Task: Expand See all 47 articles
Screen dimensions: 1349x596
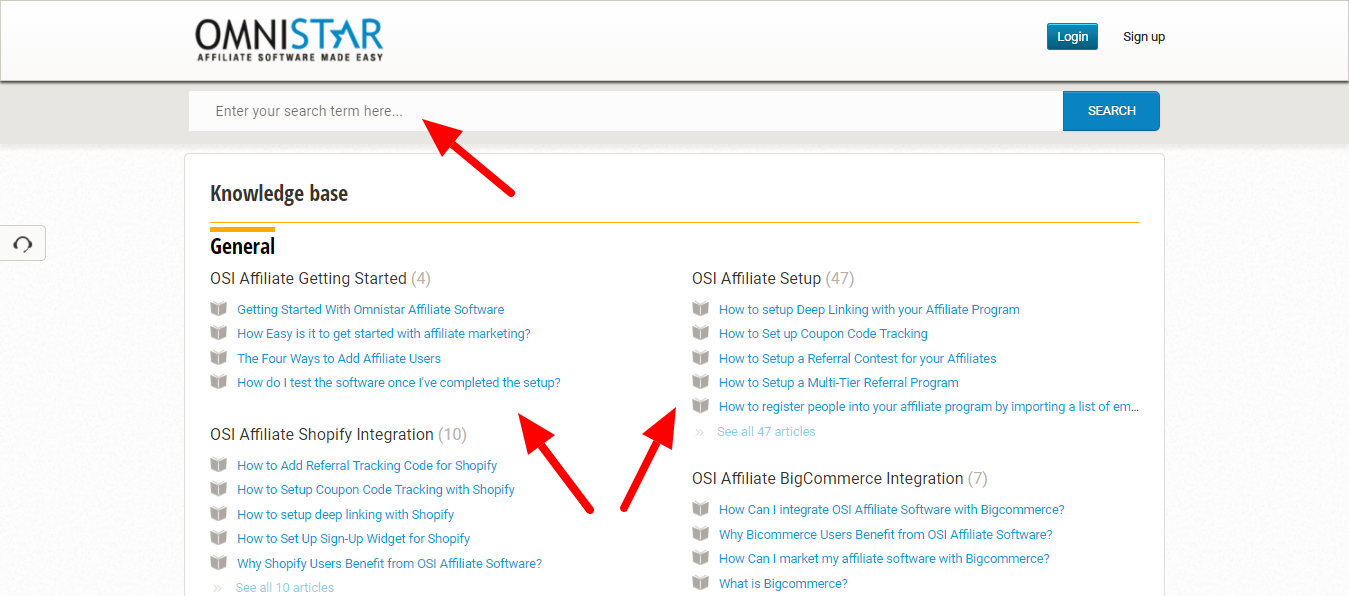Action: 766,432
